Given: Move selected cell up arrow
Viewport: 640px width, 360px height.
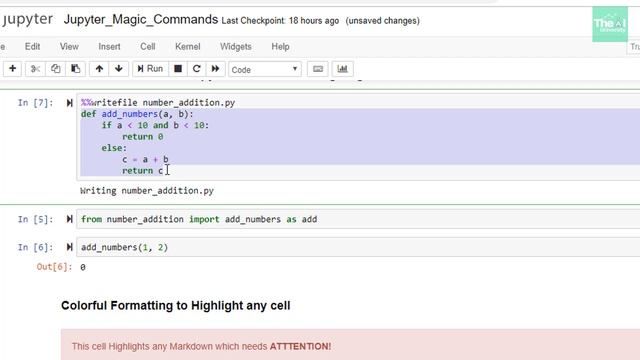Looking at the screenshot, I should [x=99, y=69].
